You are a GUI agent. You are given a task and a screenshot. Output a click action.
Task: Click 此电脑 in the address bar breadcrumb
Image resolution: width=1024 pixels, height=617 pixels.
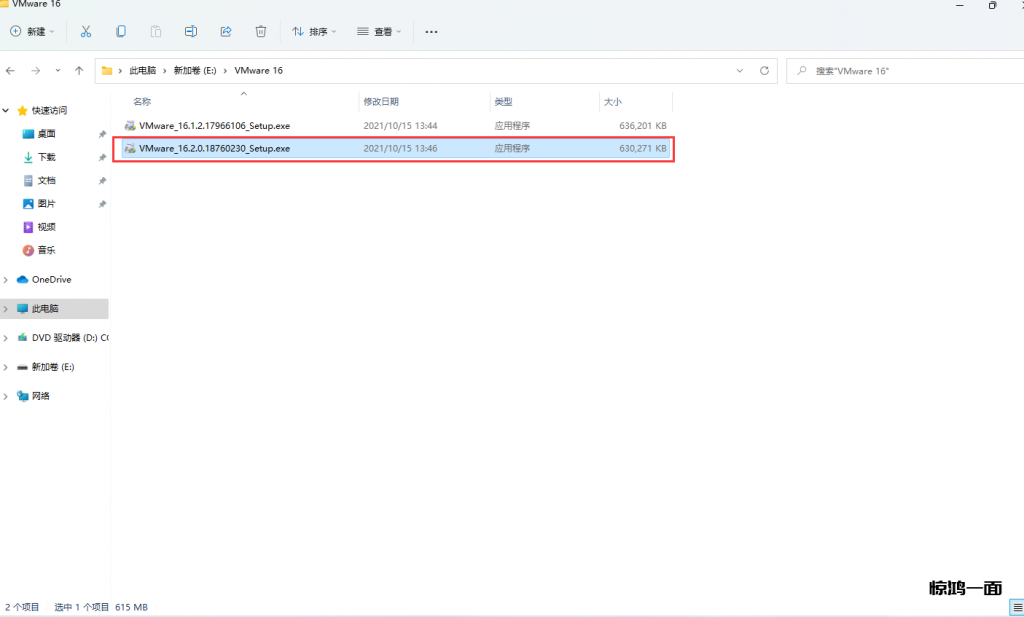tap(143, 71)
